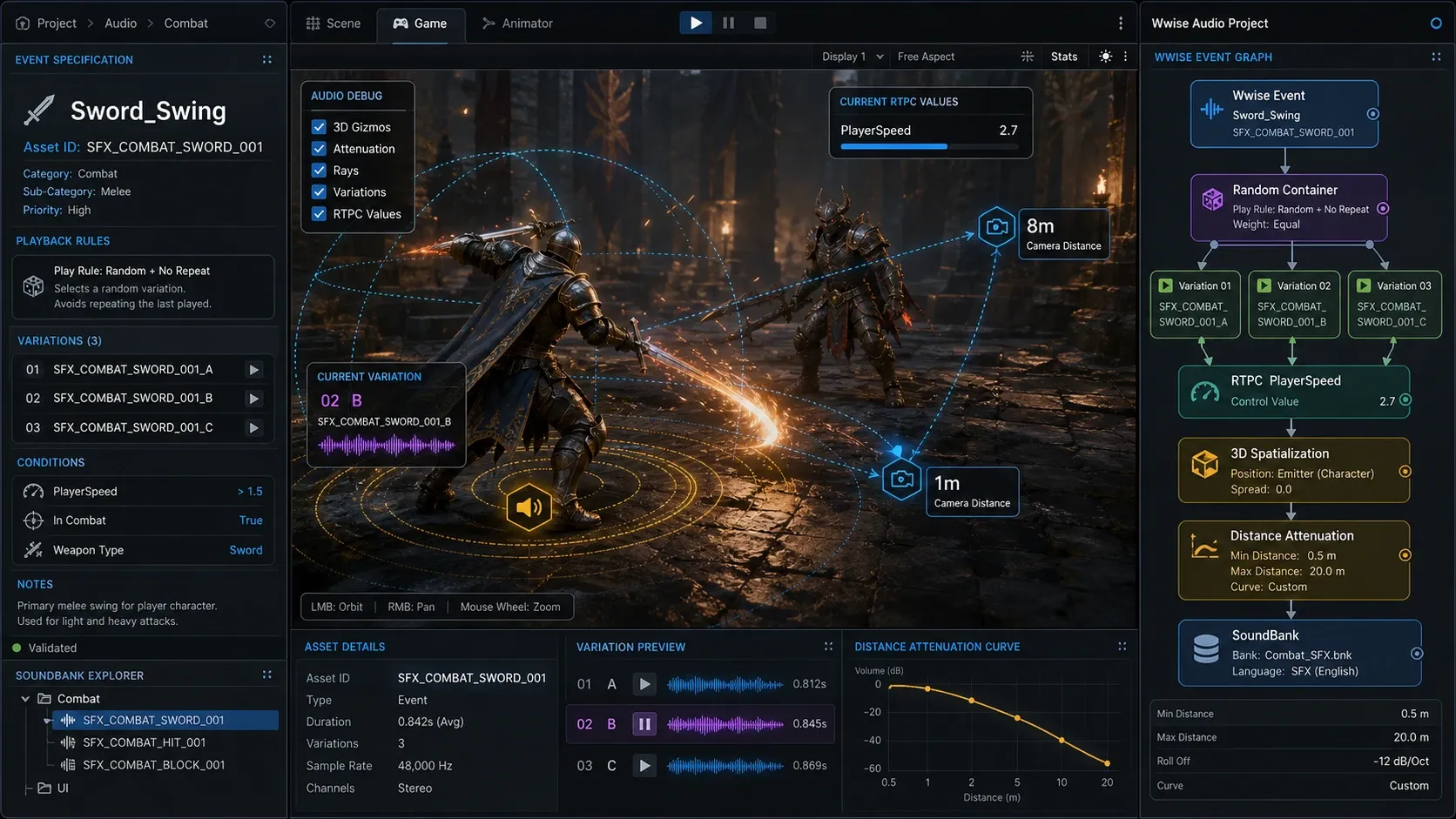
Task: Select the Game tab
Action: click(x=421, y=23)
